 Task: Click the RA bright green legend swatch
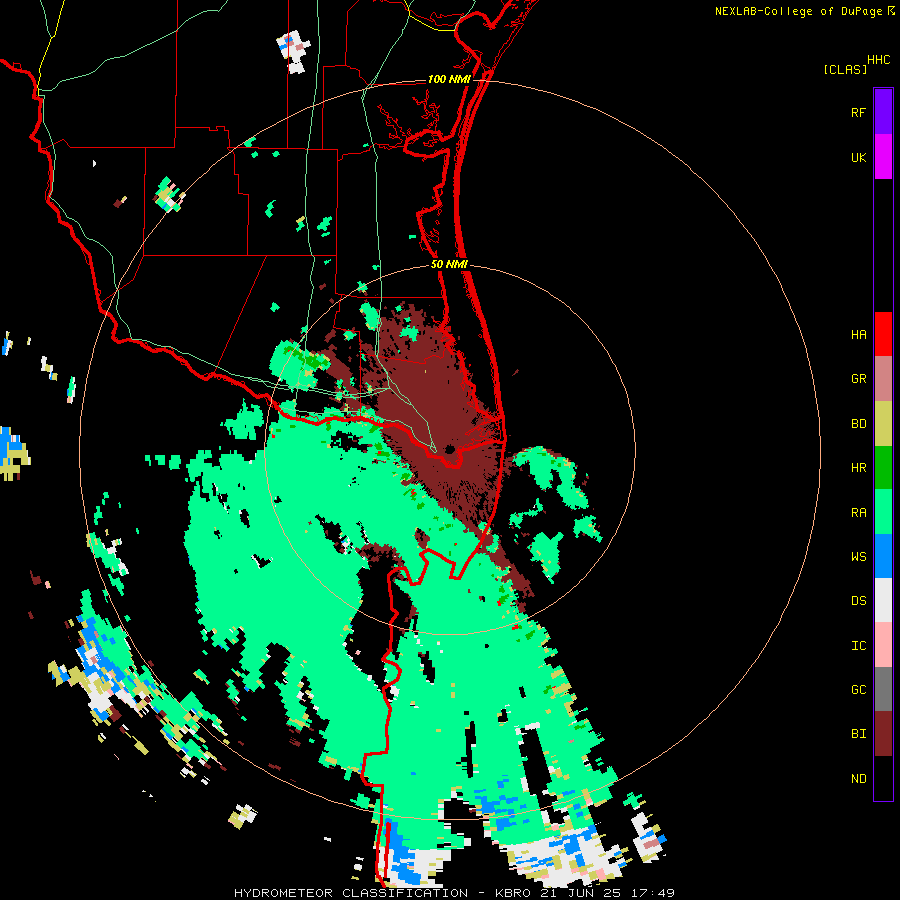[883, 512]
